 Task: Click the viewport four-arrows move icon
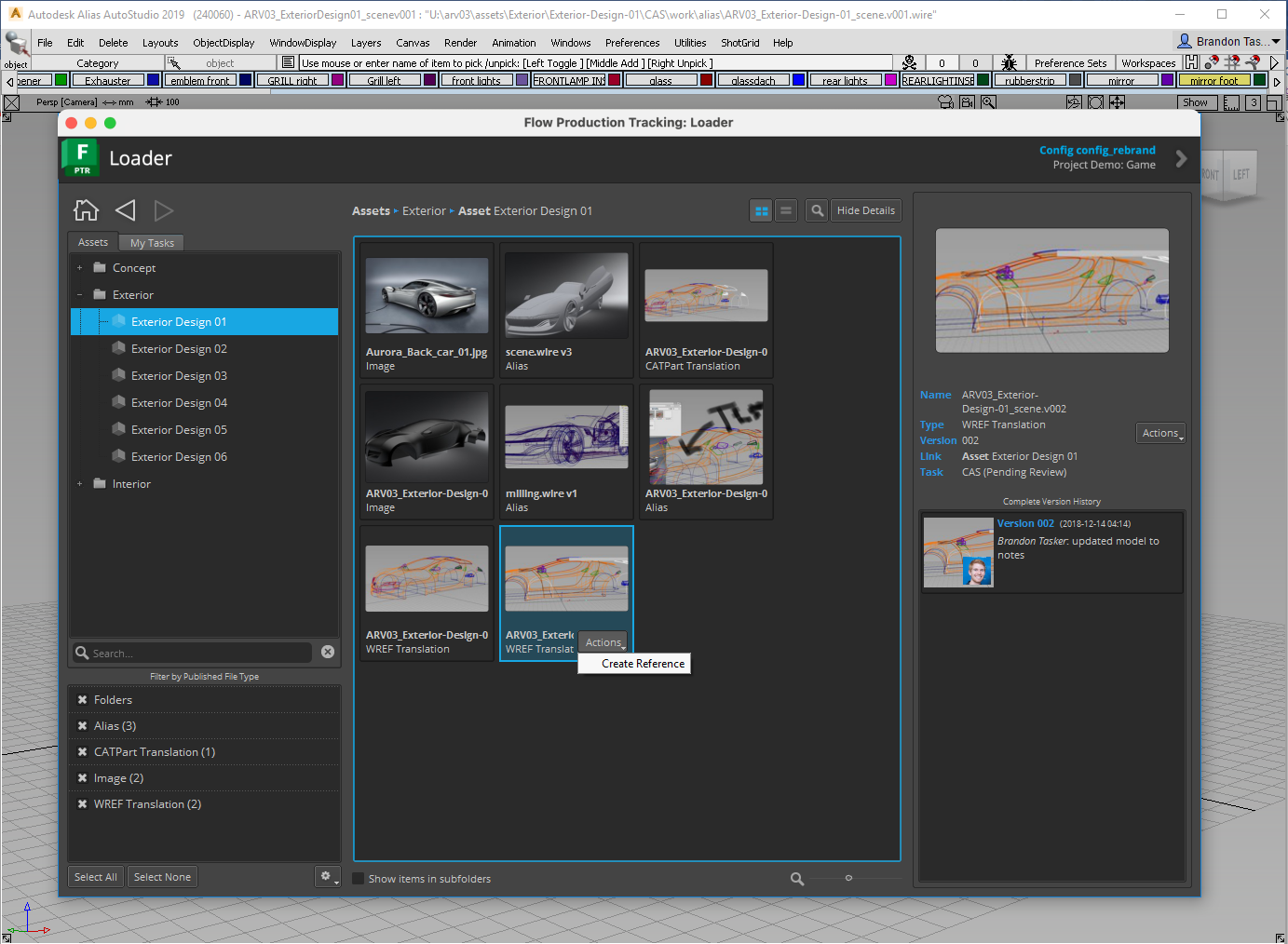[1117, 102]
